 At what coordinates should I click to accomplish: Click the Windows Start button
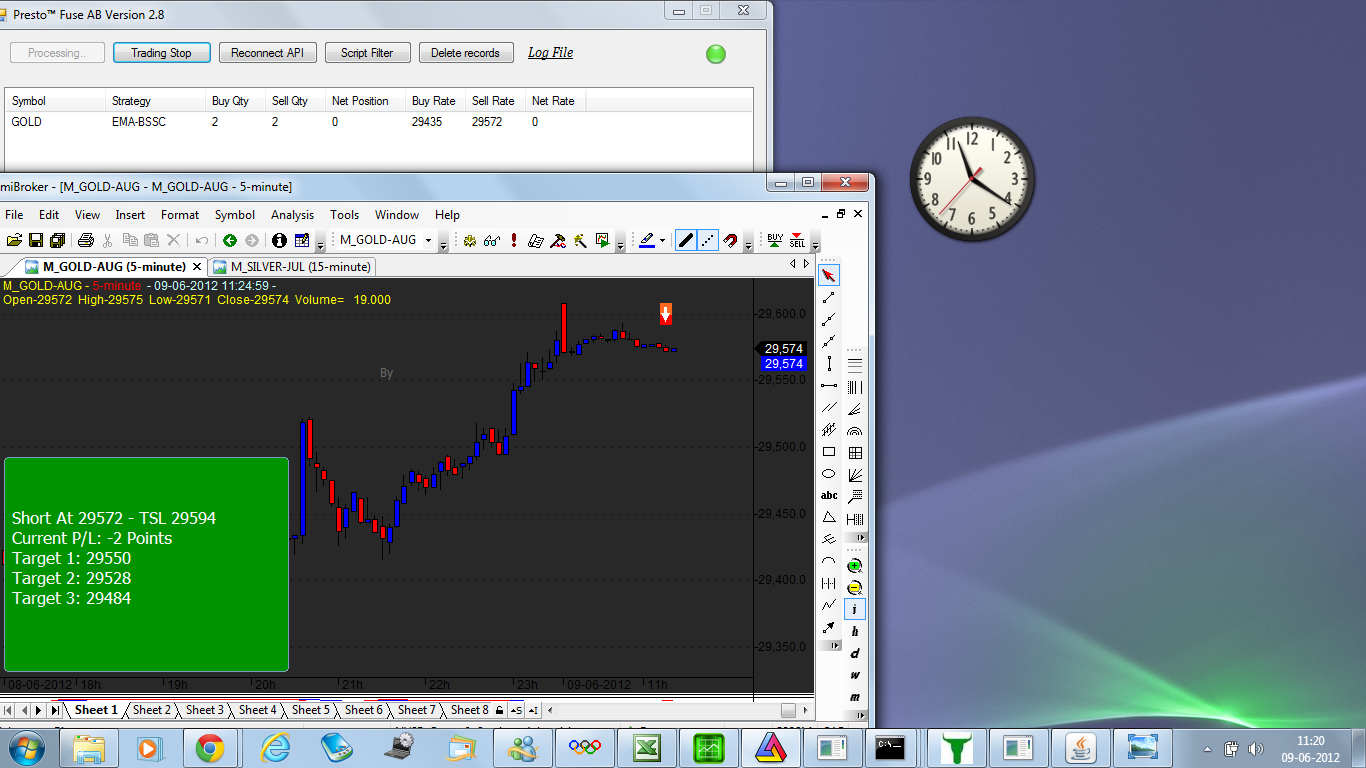(x=26, y=748)
